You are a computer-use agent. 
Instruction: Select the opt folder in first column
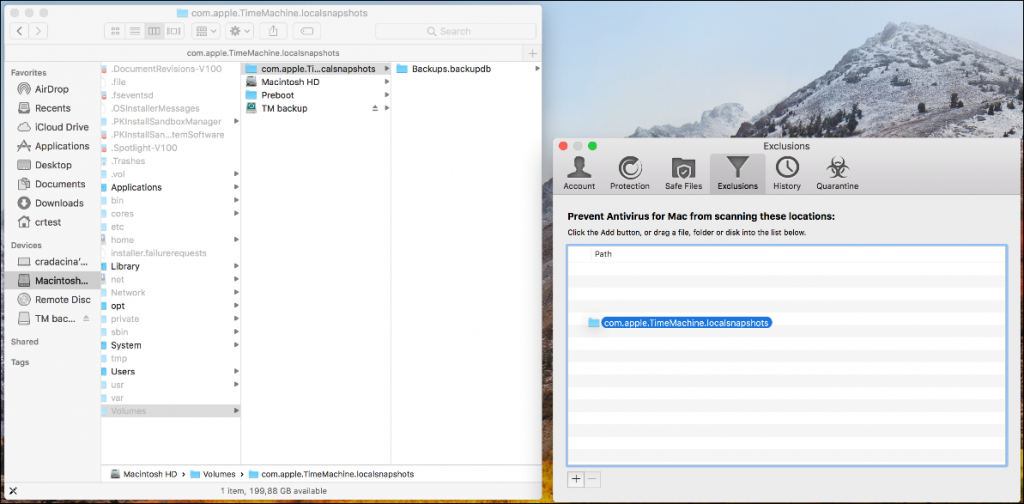[118, 306]
